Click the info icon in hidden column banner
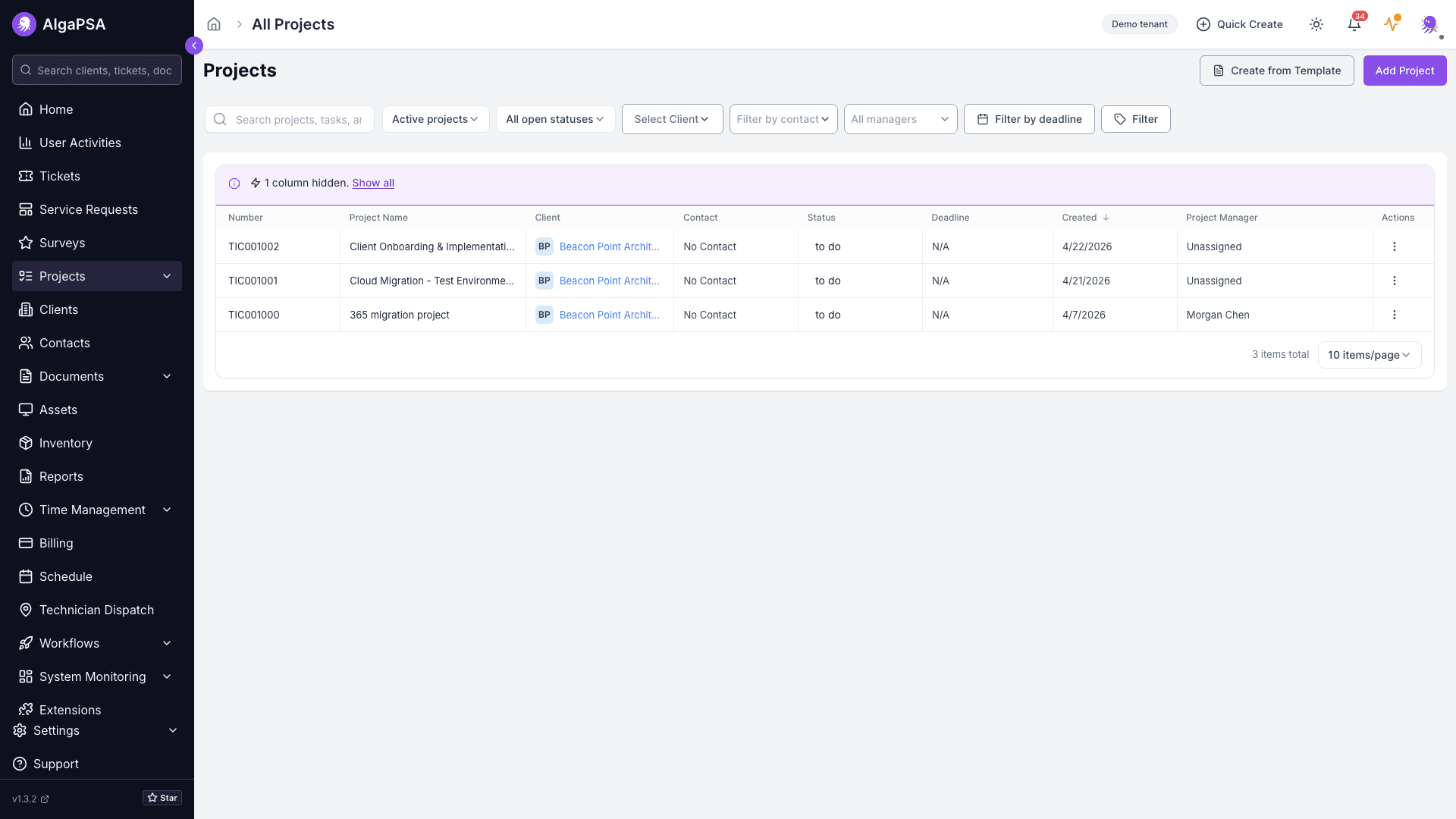The height and width of the screenshot is (819, 1456). tap(234, 184)
